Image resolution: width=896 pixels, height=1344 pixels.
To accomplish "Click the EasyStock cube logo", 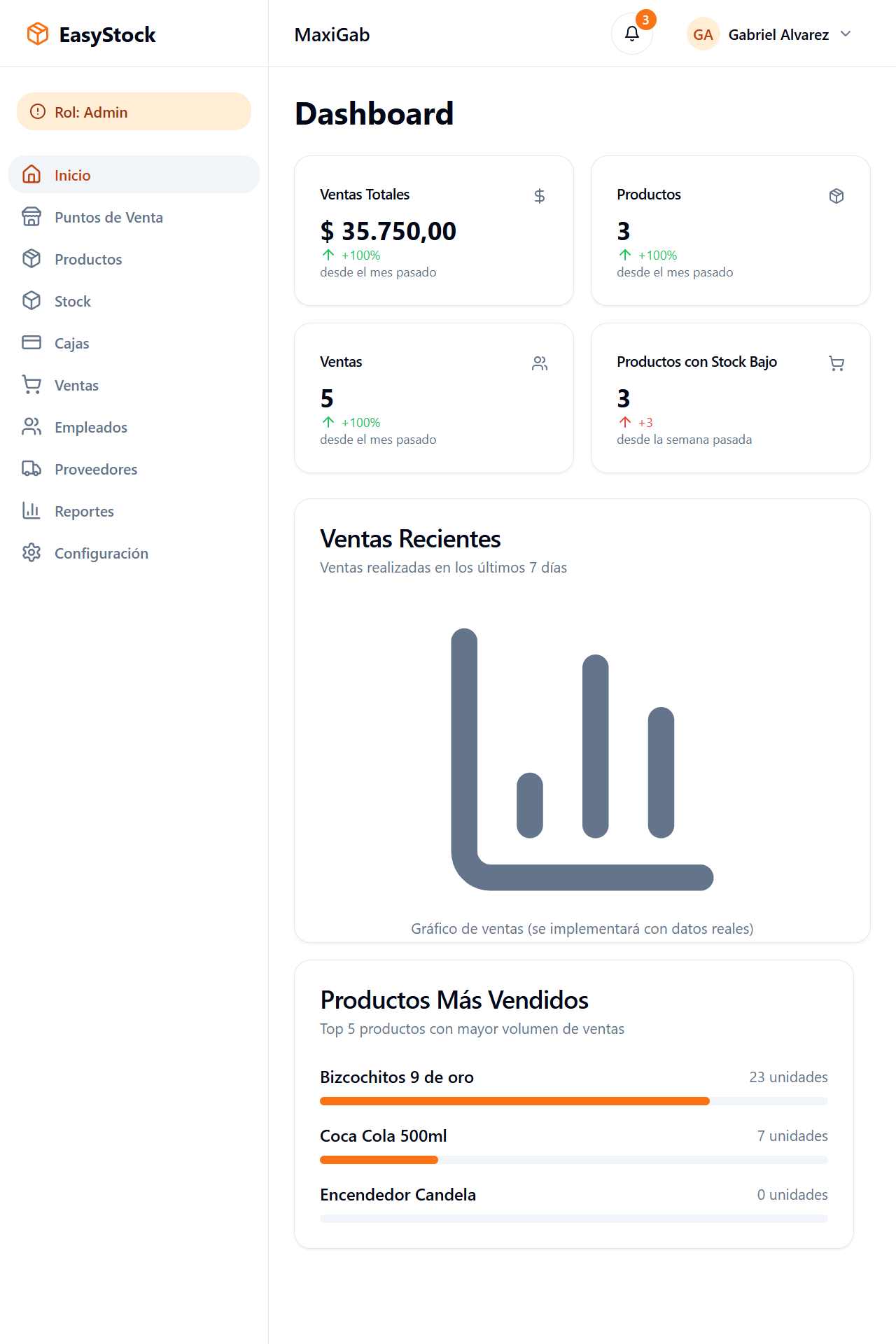I will coord(38,34).
